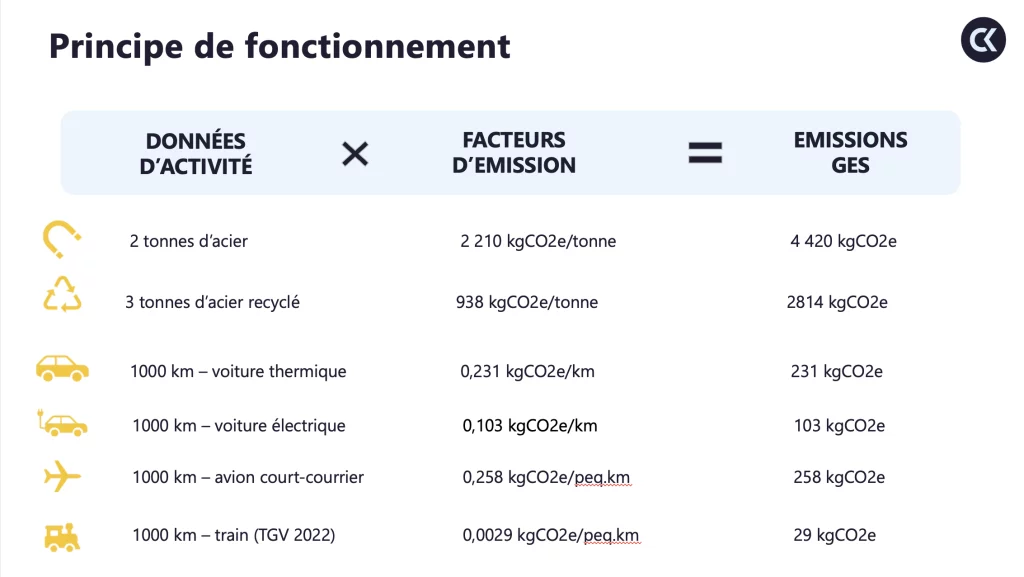Select '1000 km – train (TGV 2022)' text
This screenshot has height=577, width=1024.
[233, 536]
